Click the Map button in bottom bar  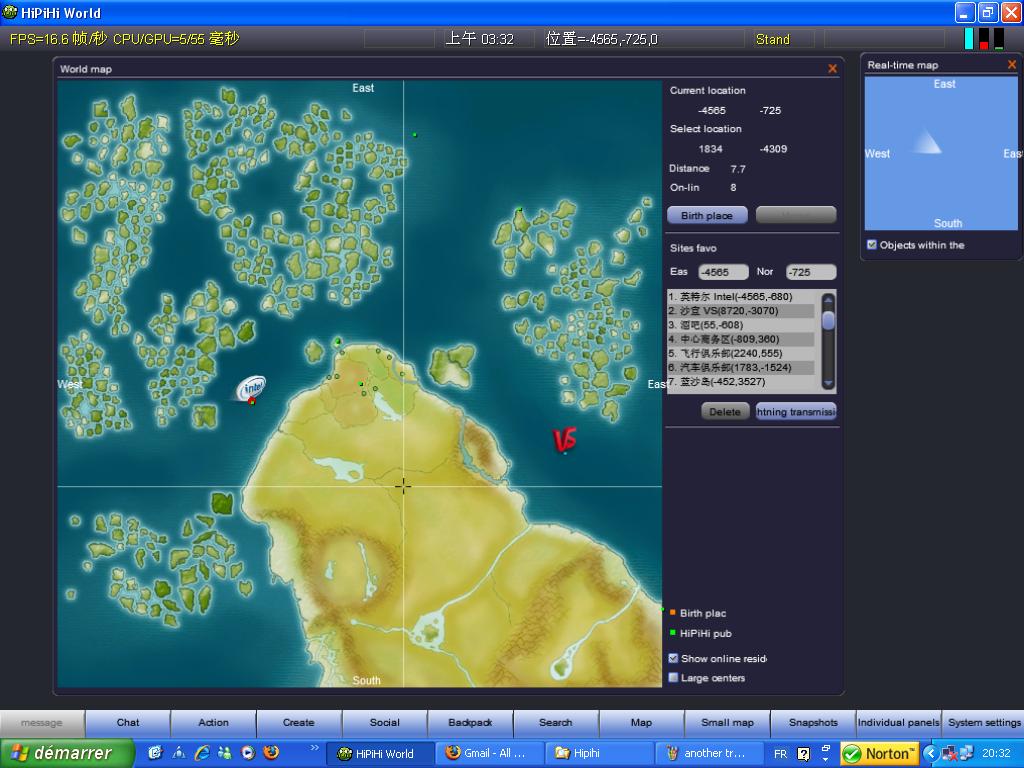pos(641,722)
